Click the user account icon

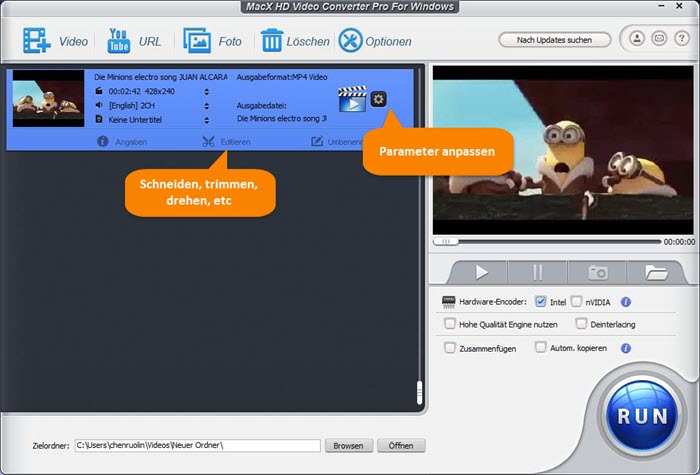pos(637,38)
